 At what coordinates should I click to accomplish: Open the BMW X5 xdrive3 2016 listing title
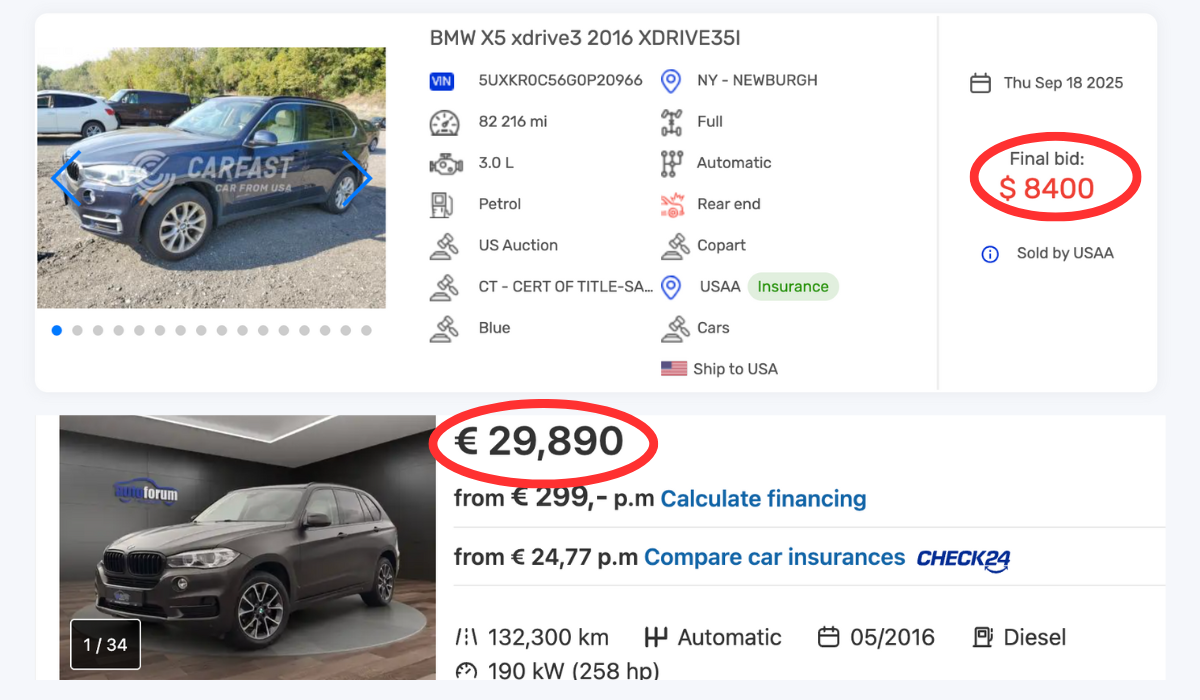coord(584,39)
